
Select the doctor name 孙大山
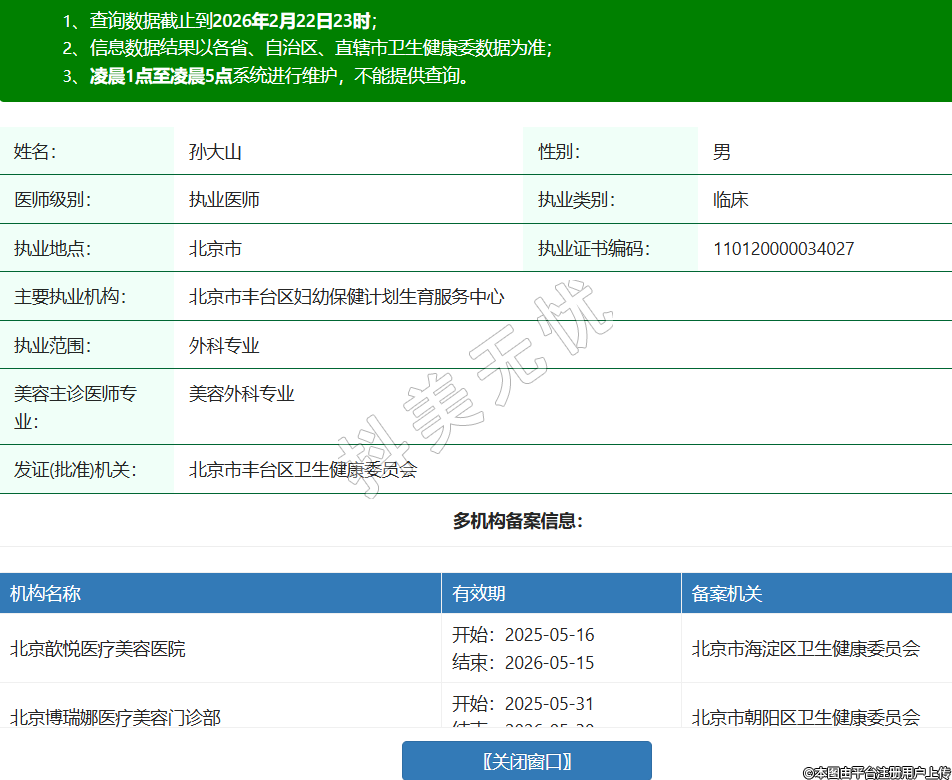[x=215, y=152]
